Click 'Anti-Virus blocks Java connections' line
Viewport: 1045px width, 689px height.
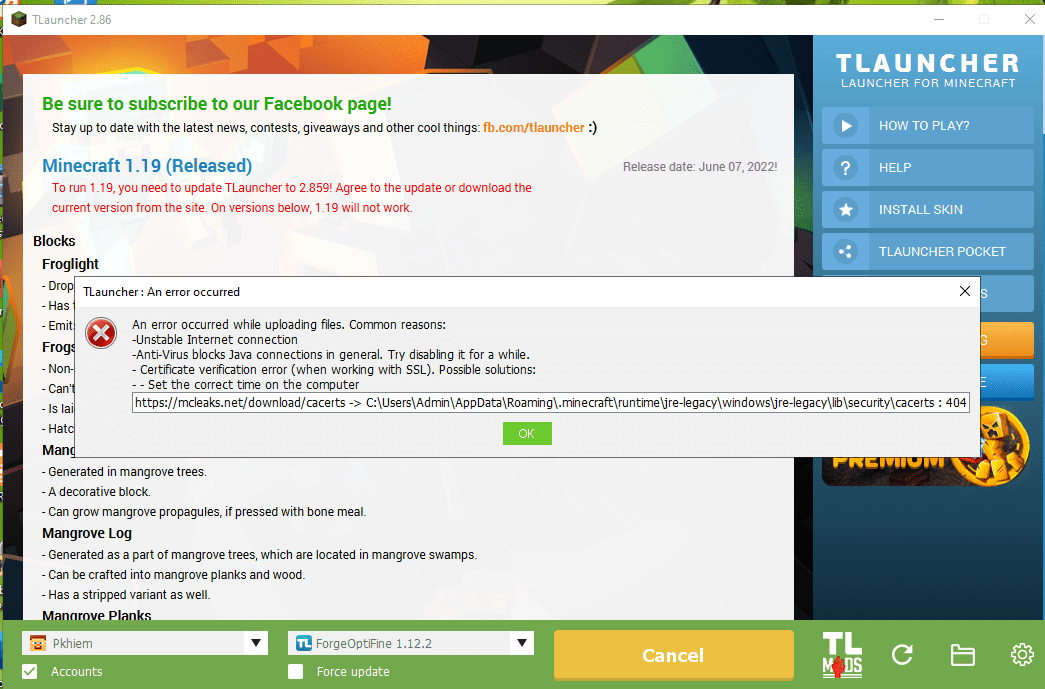[331, 354]
